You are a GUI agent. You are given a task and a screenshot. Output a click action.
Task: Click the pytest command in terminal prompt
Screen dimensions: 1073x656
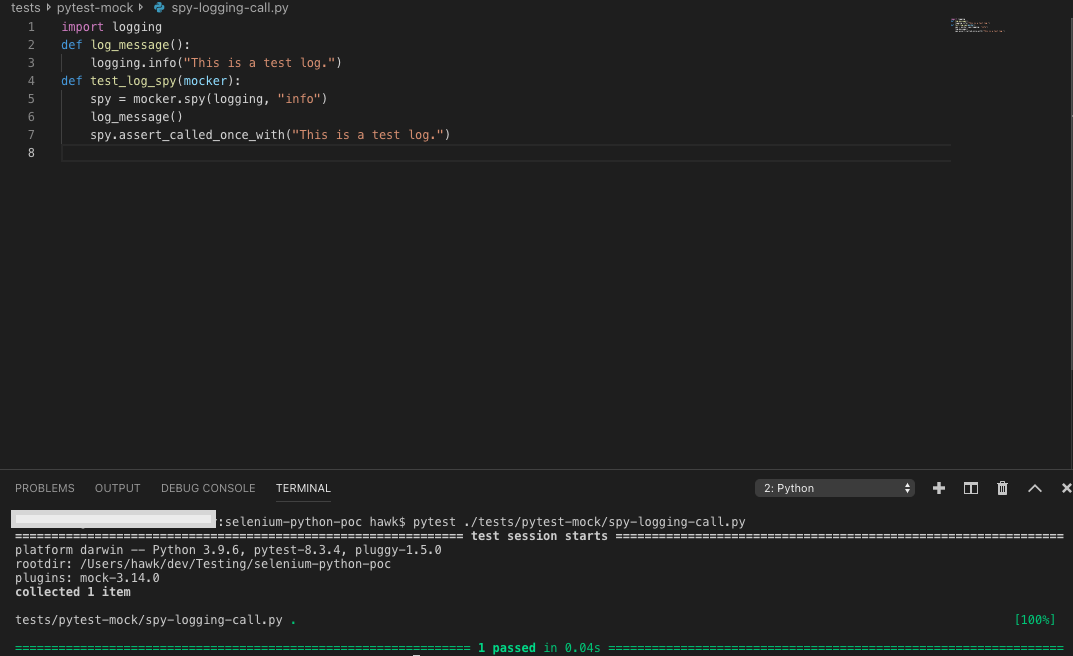coord(579,522)
